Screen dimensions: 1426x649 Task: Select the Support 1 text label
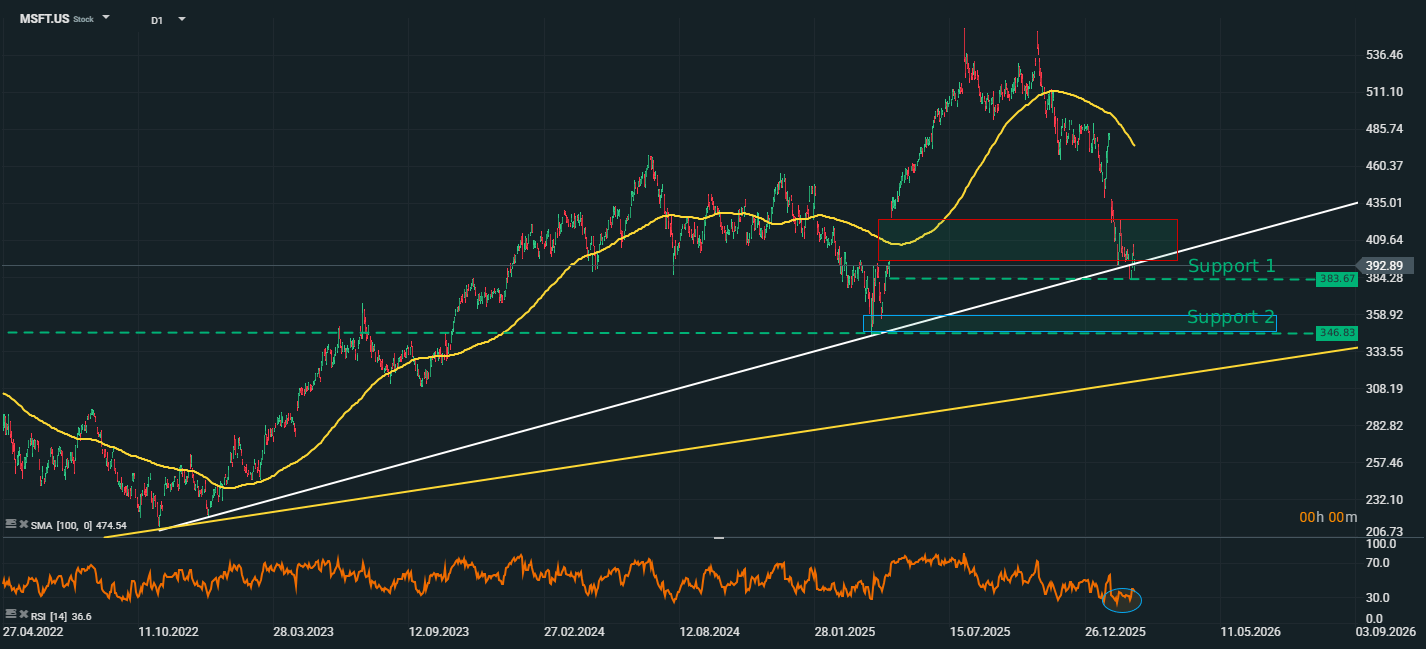click(1231, 266)
